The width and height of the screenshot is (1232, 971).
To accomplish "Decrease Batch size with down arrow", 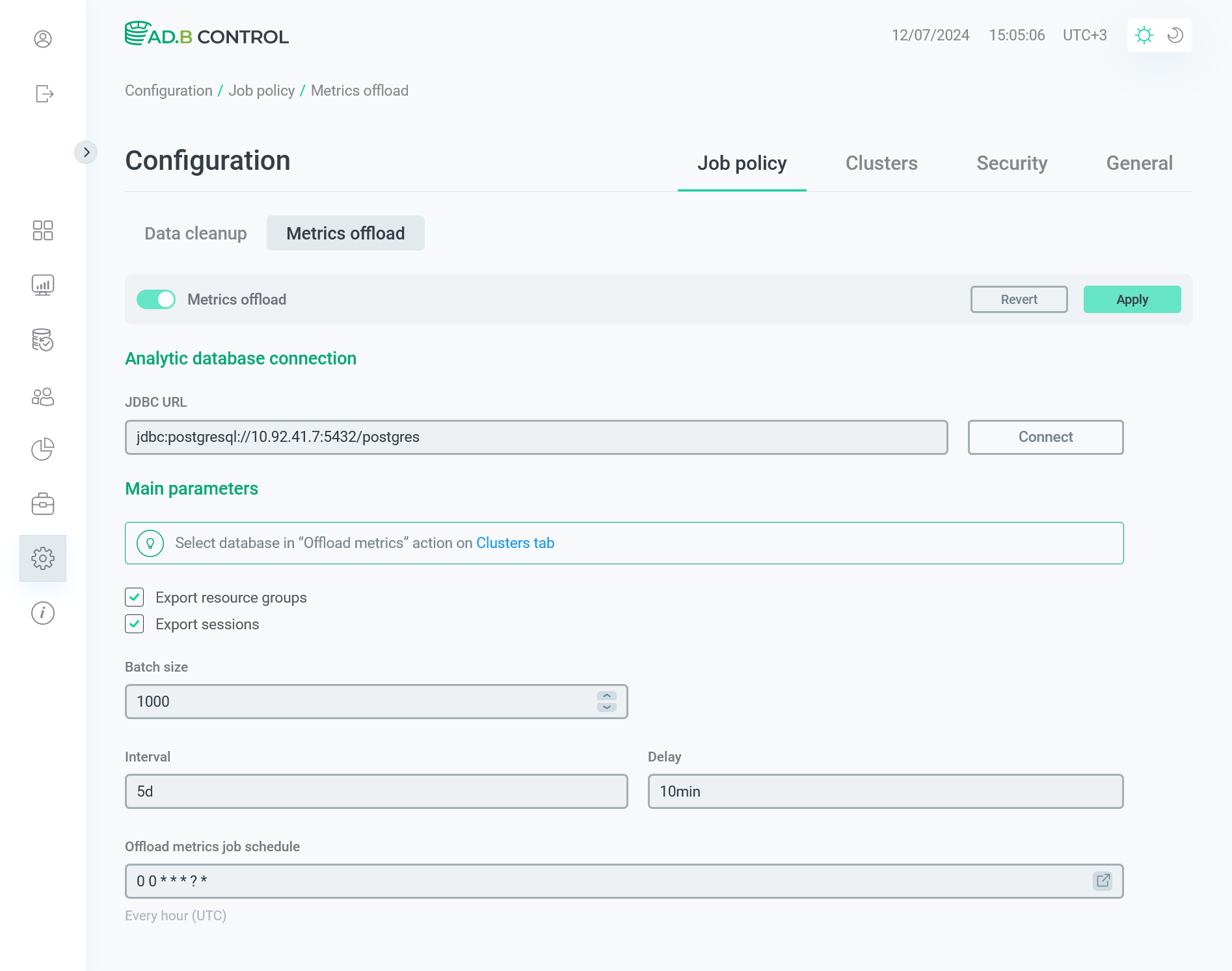I will click(606, 707).
